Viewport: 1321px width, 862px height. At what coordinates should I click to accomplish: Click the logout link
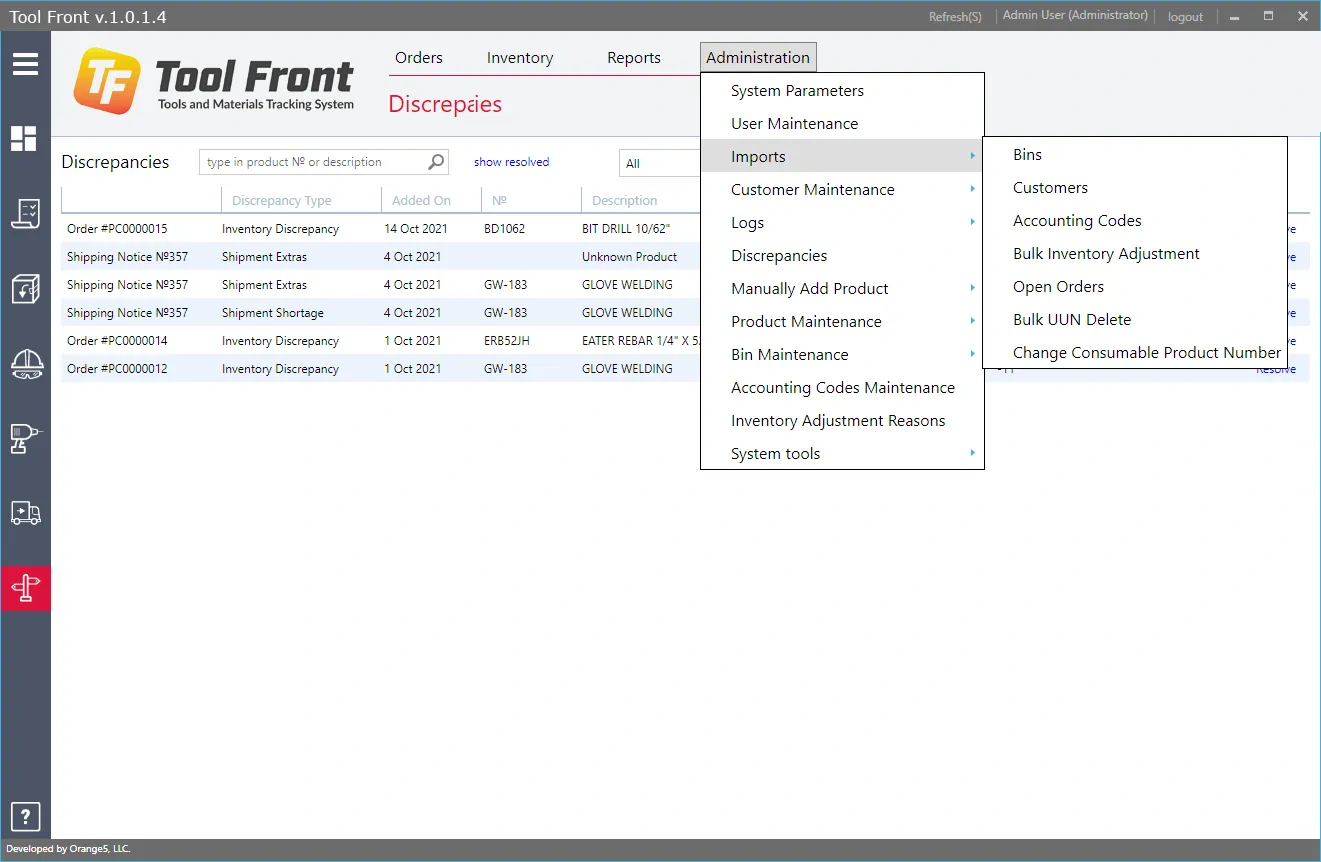(1185, 17)
